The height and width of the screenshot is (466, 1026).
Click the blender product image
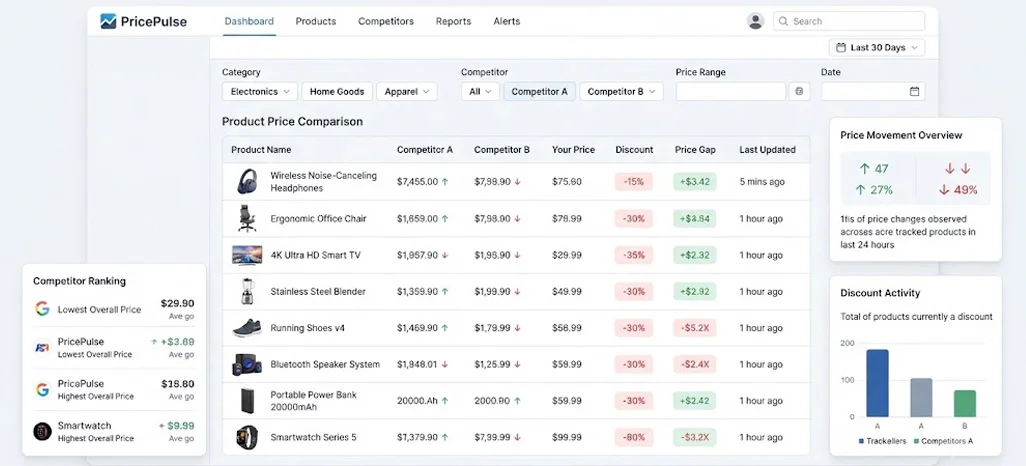(x=247, y=291)
